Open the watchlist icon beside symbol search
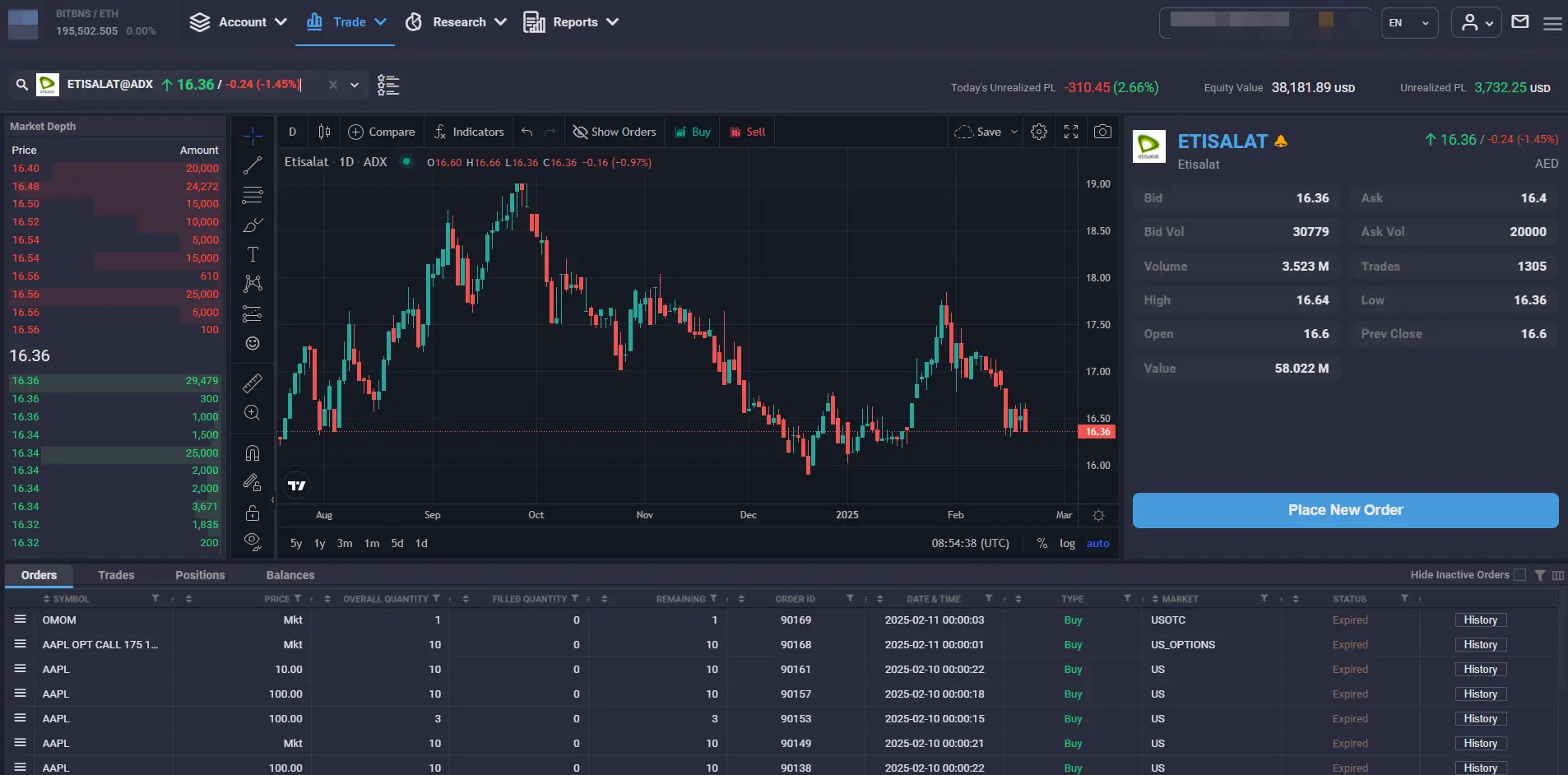 [388, 85]
